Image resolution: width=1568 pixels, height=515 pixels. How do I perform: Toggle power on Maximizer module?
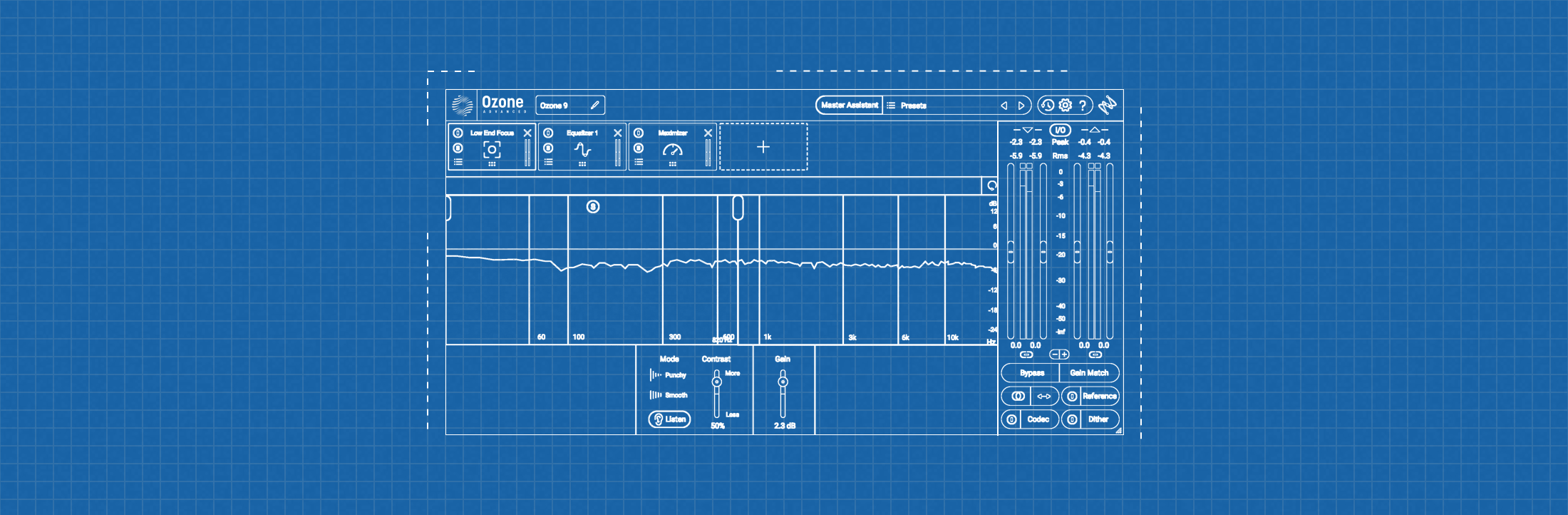coord(639,133)
